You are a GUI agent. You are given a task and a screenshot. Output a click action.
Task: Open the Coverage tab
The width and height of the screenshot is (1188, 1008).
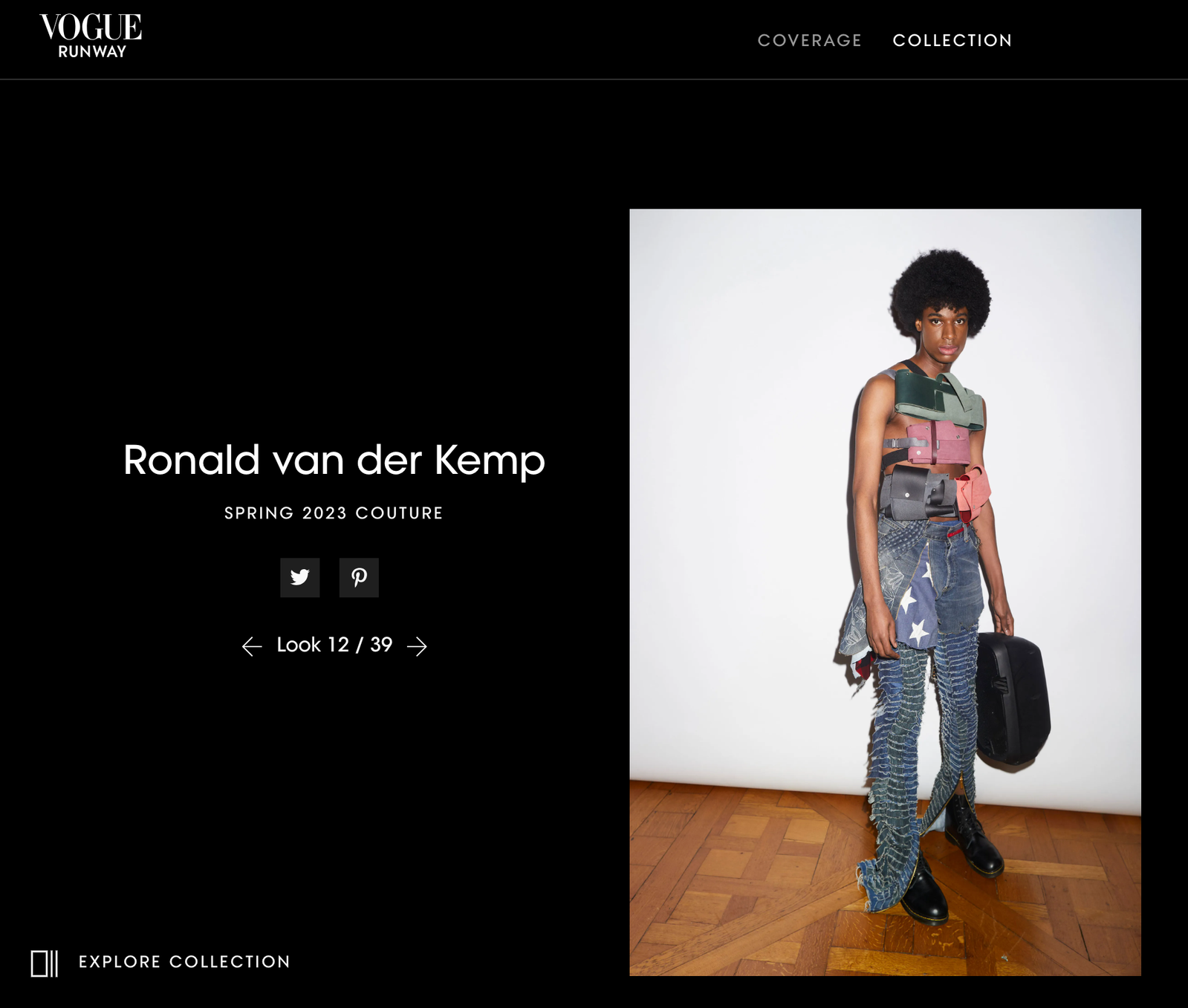[809, 40]
